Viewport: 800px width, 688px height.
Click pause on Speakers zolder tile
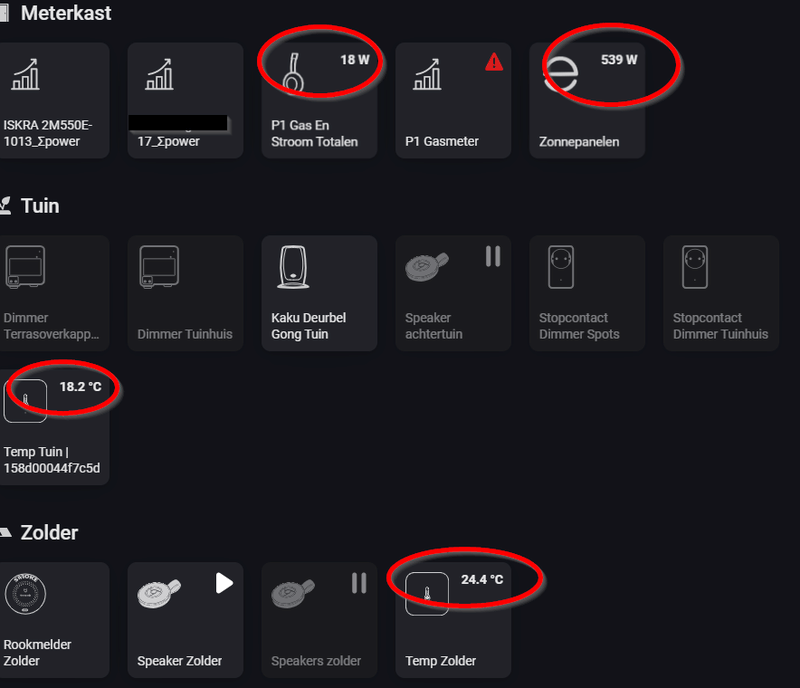tap(358, 582)
